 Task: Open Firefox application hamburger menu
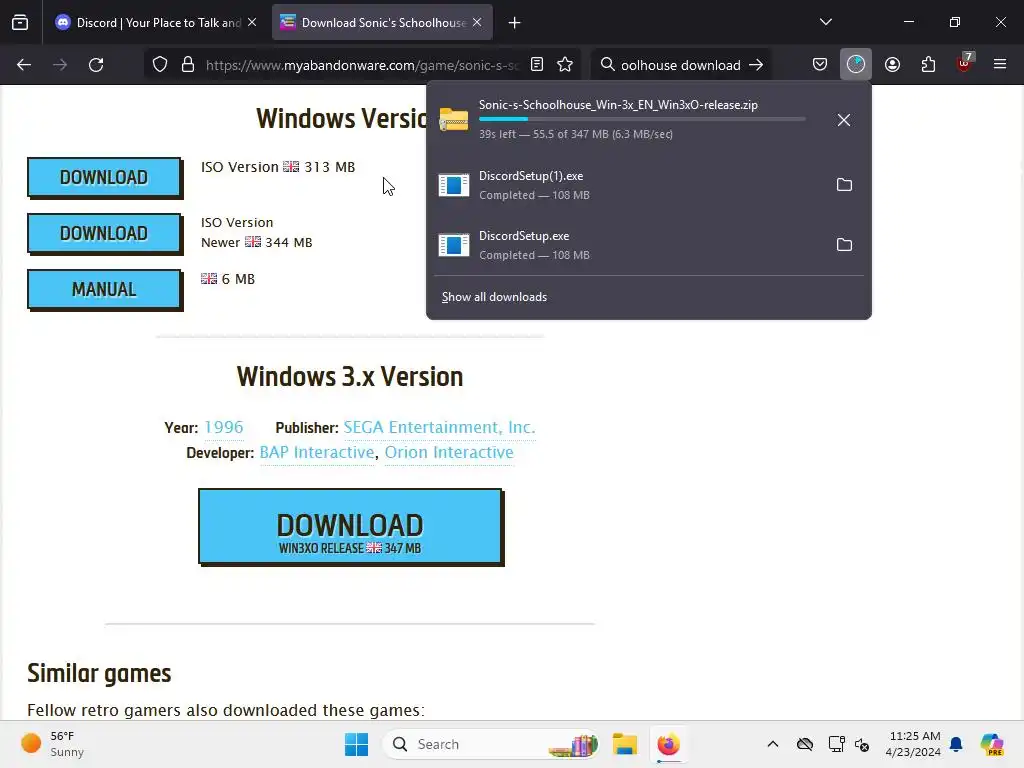pyautogui.click(x=1000, y=64)
